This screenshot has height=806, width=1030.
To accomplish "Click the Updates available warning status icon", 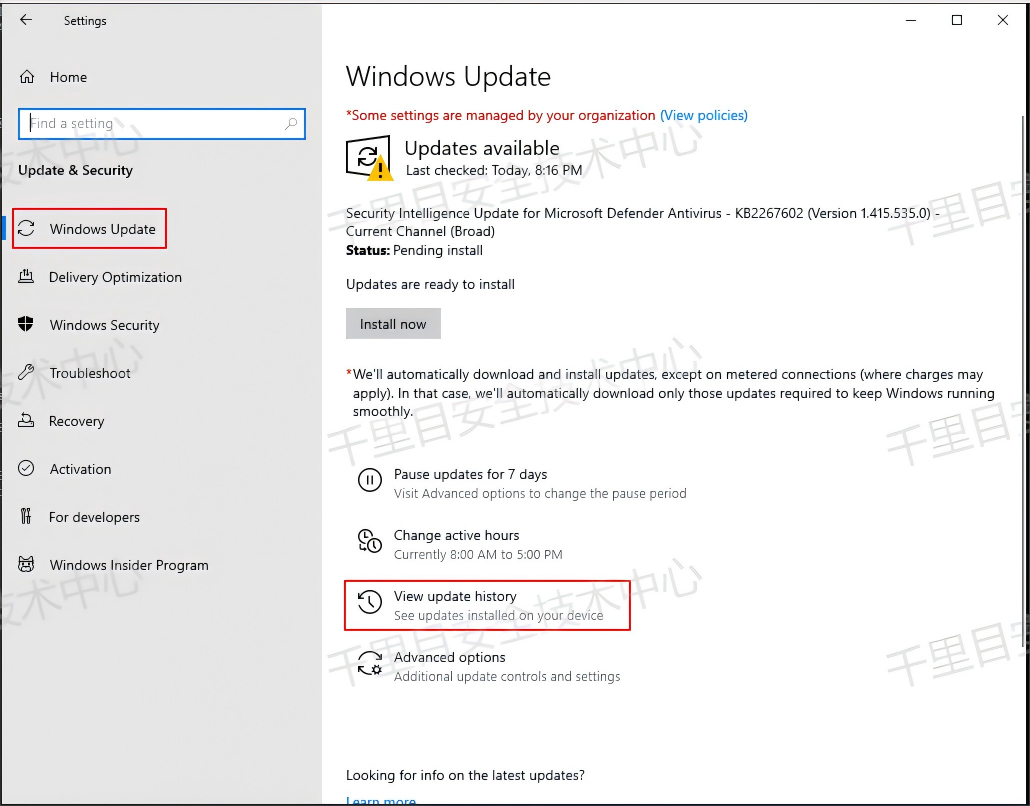I will [x=369, y=158].
